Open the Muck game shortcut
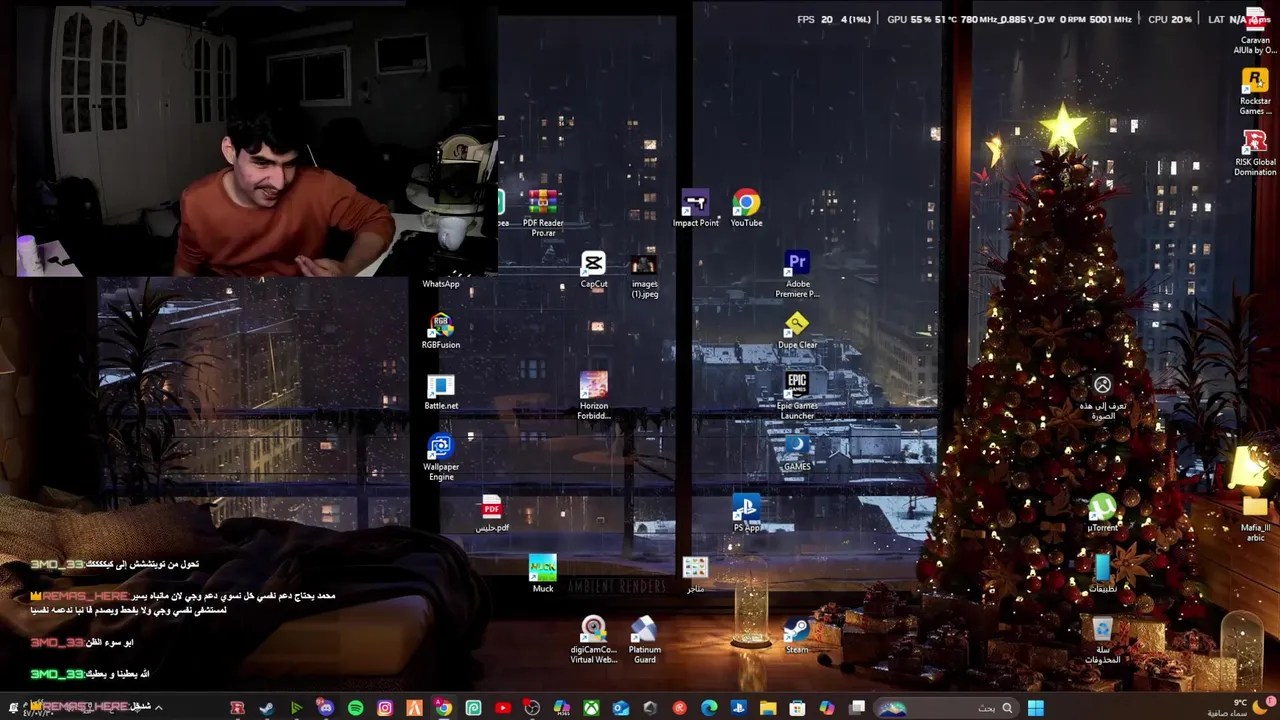 [543, 575]
